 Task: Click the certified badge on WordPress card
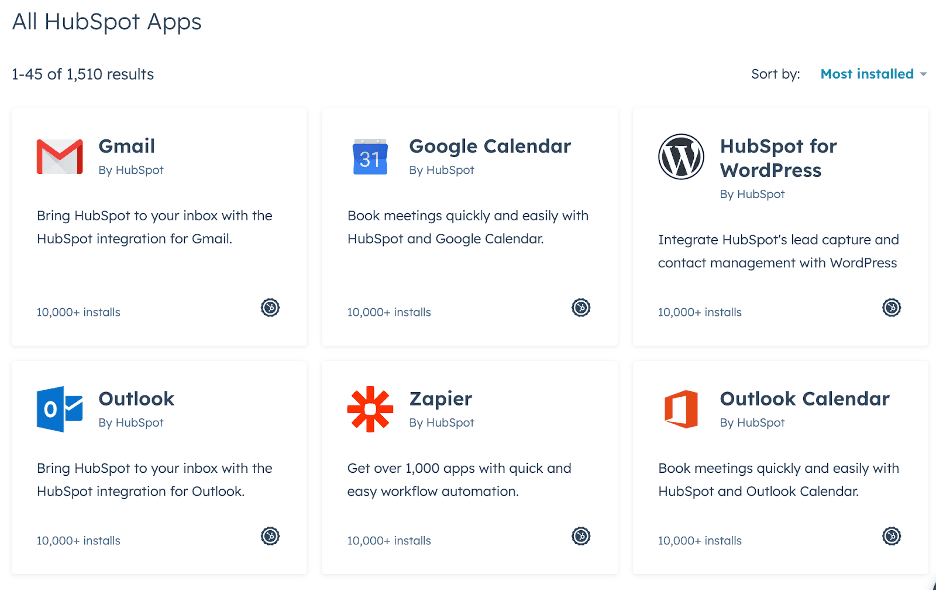[x=892, y=308]
